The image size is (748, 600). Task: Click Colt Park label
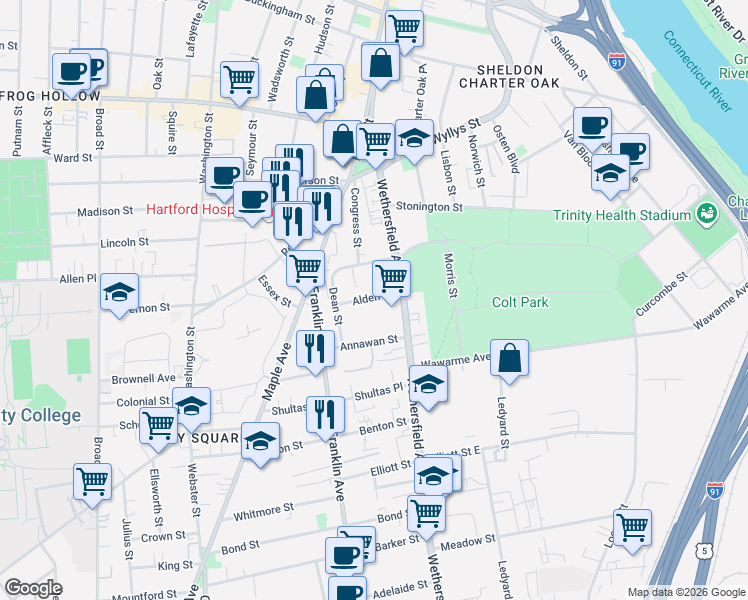point(520,302)
